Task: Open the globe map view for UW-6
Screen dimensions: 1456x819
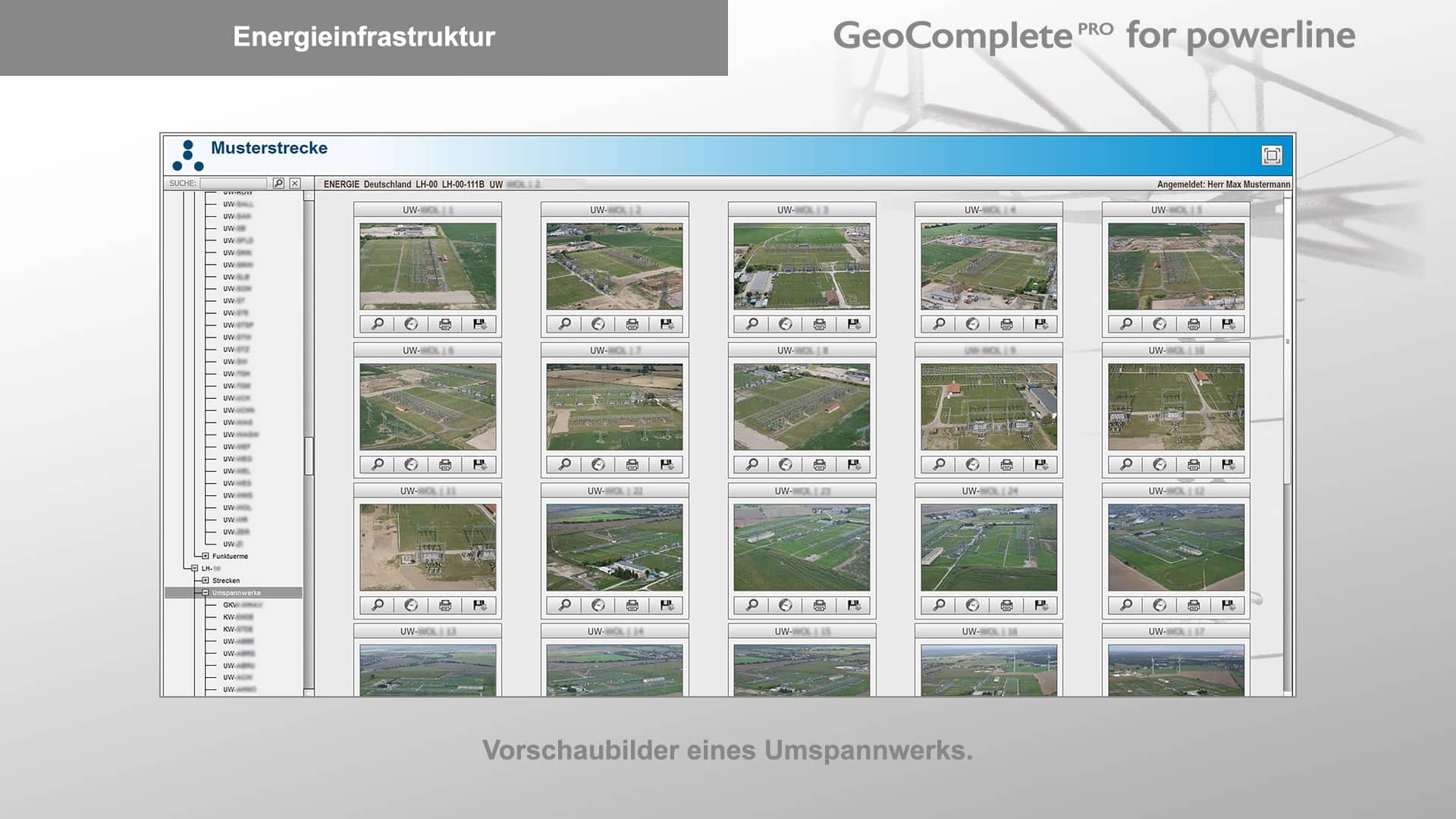Action: (410, 465)
